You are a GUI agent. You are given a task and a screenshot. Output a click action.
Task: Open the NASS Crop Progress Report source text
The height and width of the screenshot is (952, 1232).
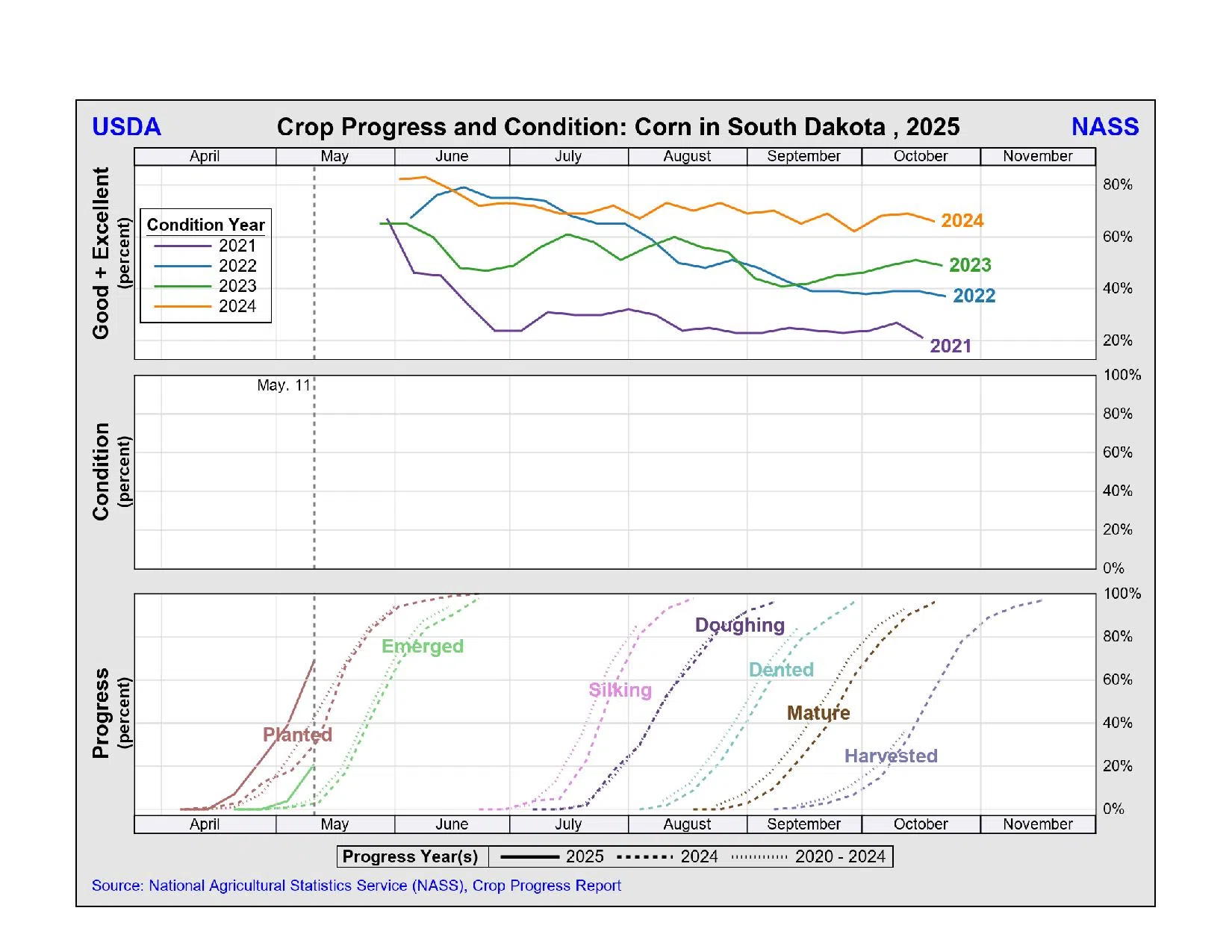(x=356, y=886)
